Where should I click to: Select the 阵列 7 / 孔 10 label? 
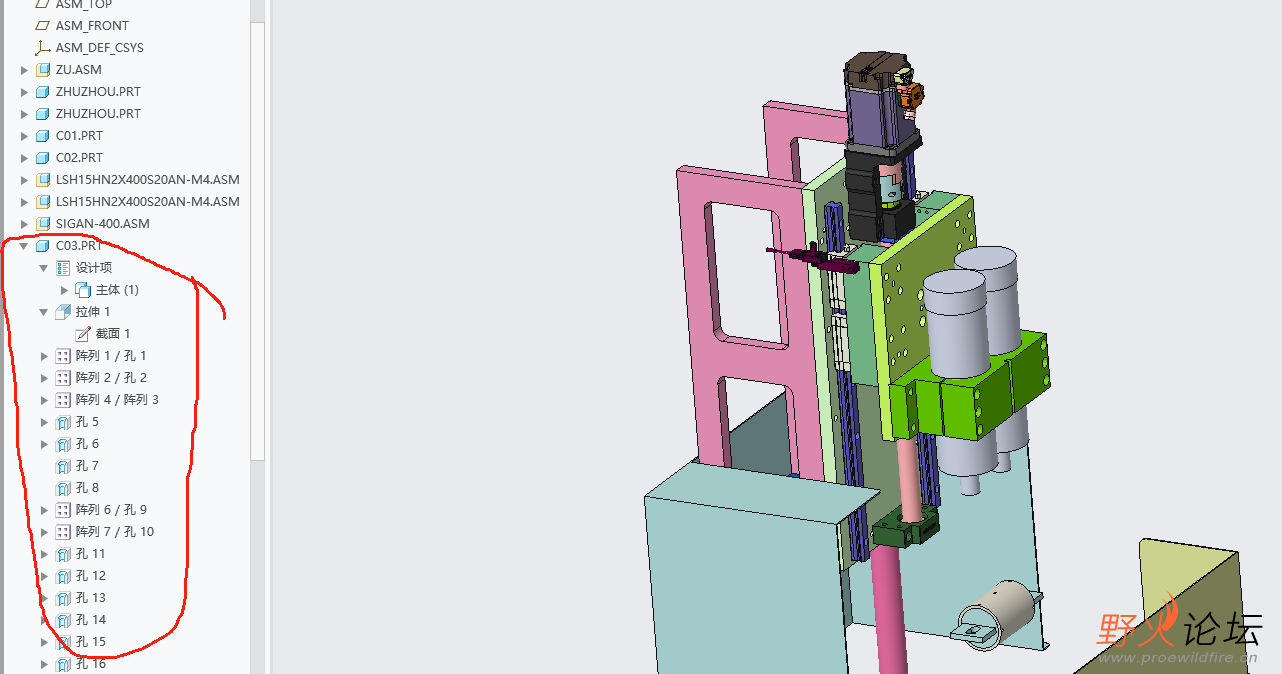[x=115, y=532]
